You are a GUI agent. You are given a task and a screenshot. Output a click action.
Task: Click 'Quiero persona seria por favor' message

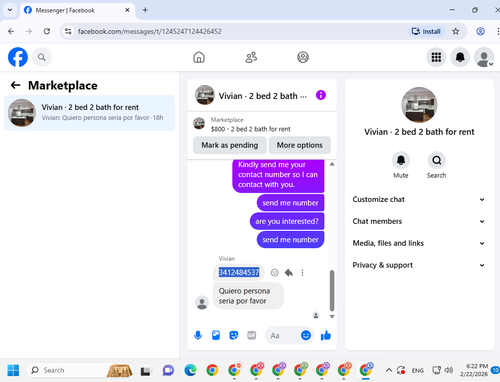(x=248, y=296)
